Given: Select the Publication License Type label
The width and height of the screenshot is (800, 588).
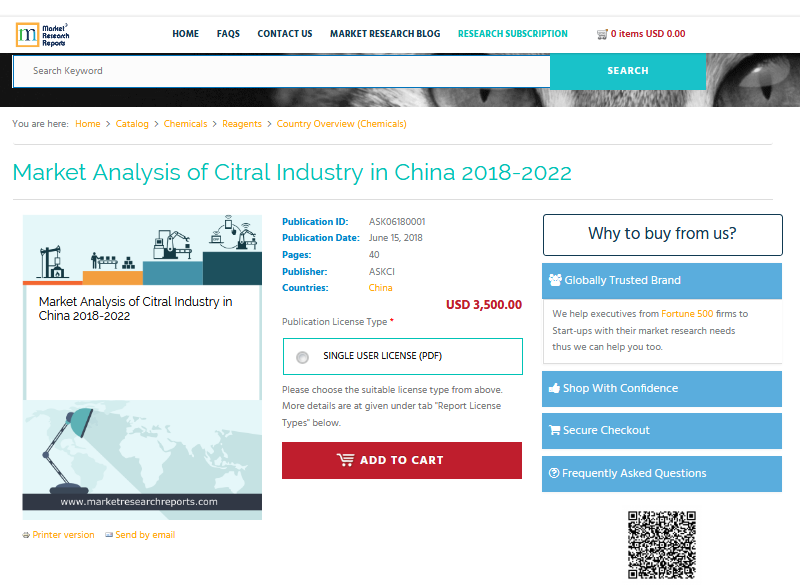Looking at the screenshot, I should pyautogui.click(x=335, y=322).
